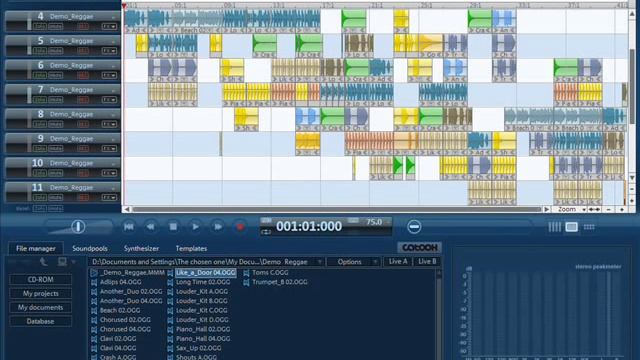
Task: Click the computer drive icon in file manager
Action: [x=62, y=262]
